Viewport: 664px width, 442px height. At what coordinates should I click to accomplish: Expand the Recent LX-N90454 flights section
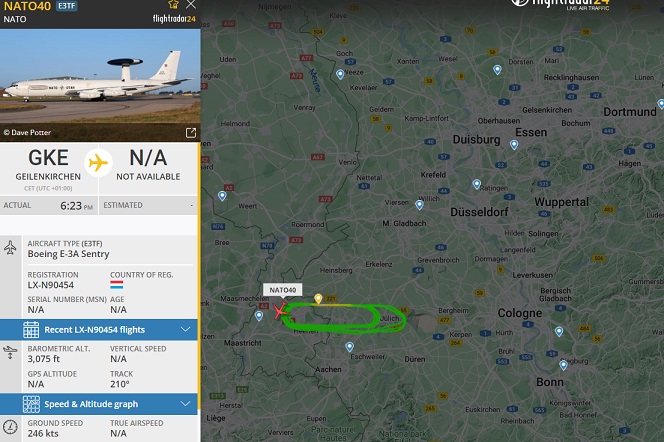99,330
